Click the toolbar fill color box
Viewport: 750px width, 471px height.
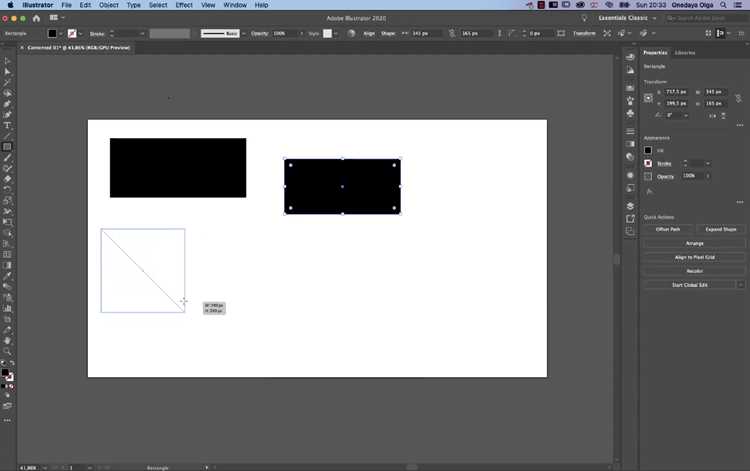[x=5, y=372]
